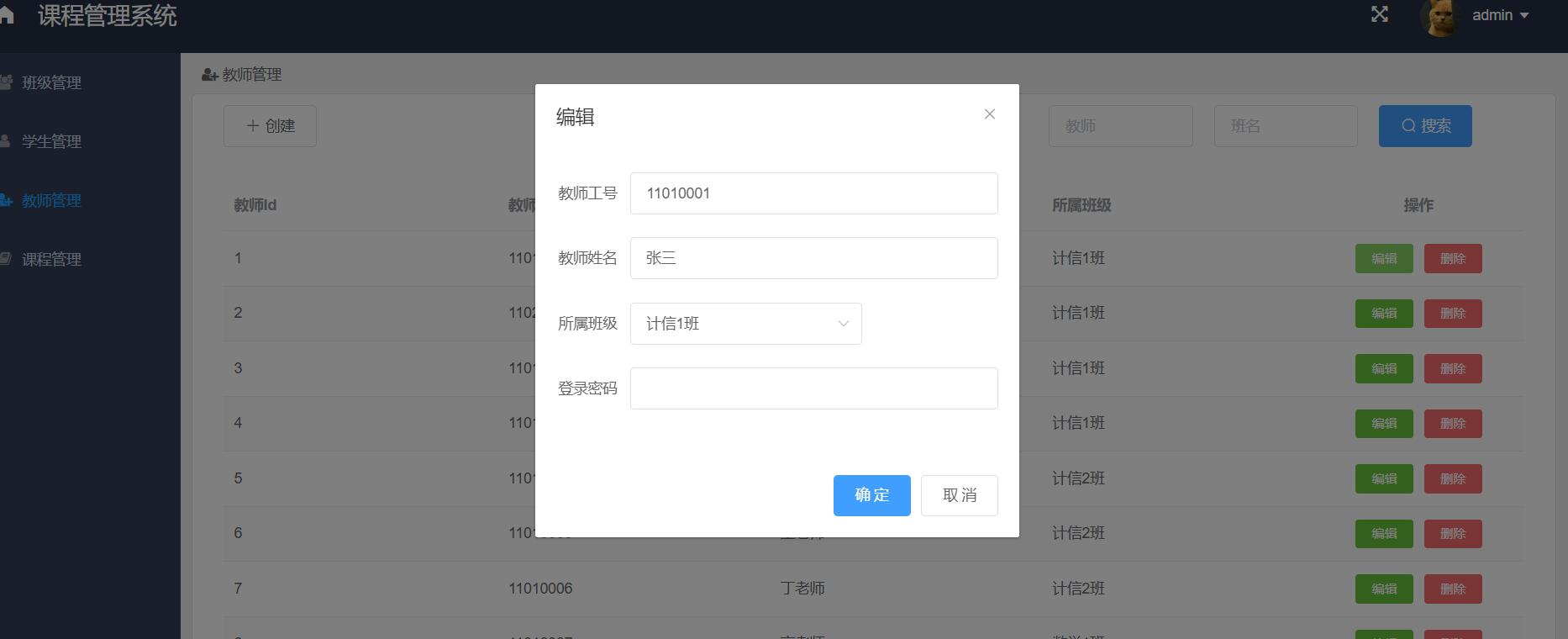1568x639 pixels.
Task: Click 删除 for teacher row 2
Action: pos(1453,314)
